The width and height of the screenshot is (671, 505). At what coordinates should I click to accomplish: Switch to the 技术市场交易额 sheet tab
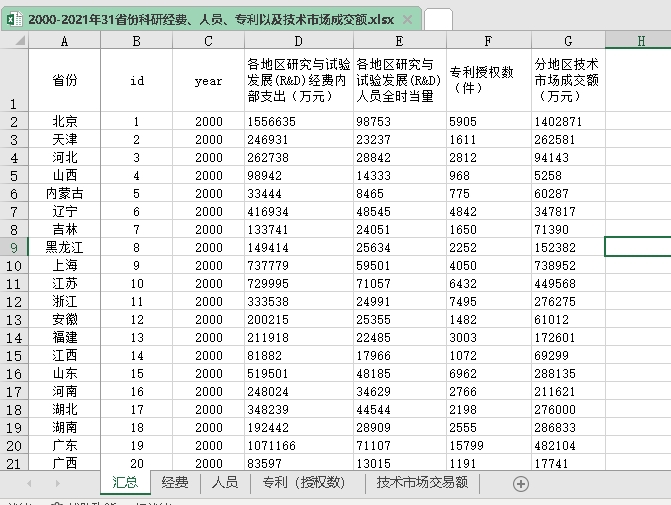(x=422, y=482)
